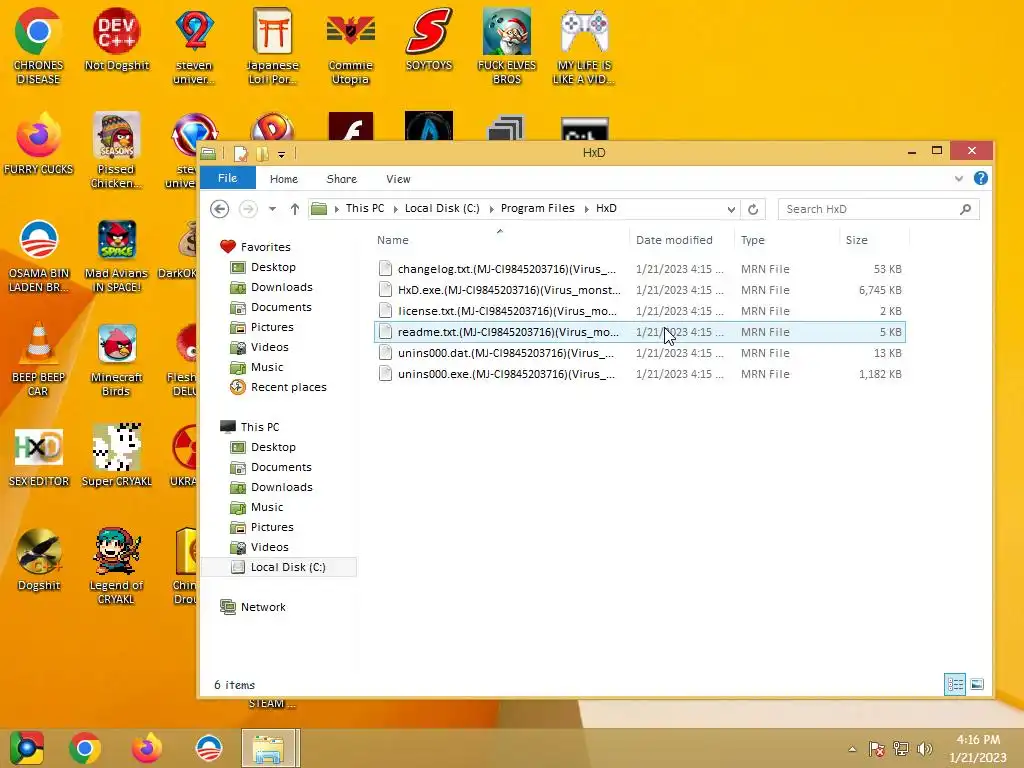Open the BEEP BEEP CAR VLC icon
This screenshot has width=1024, height=768.
(x=38, y=359)
